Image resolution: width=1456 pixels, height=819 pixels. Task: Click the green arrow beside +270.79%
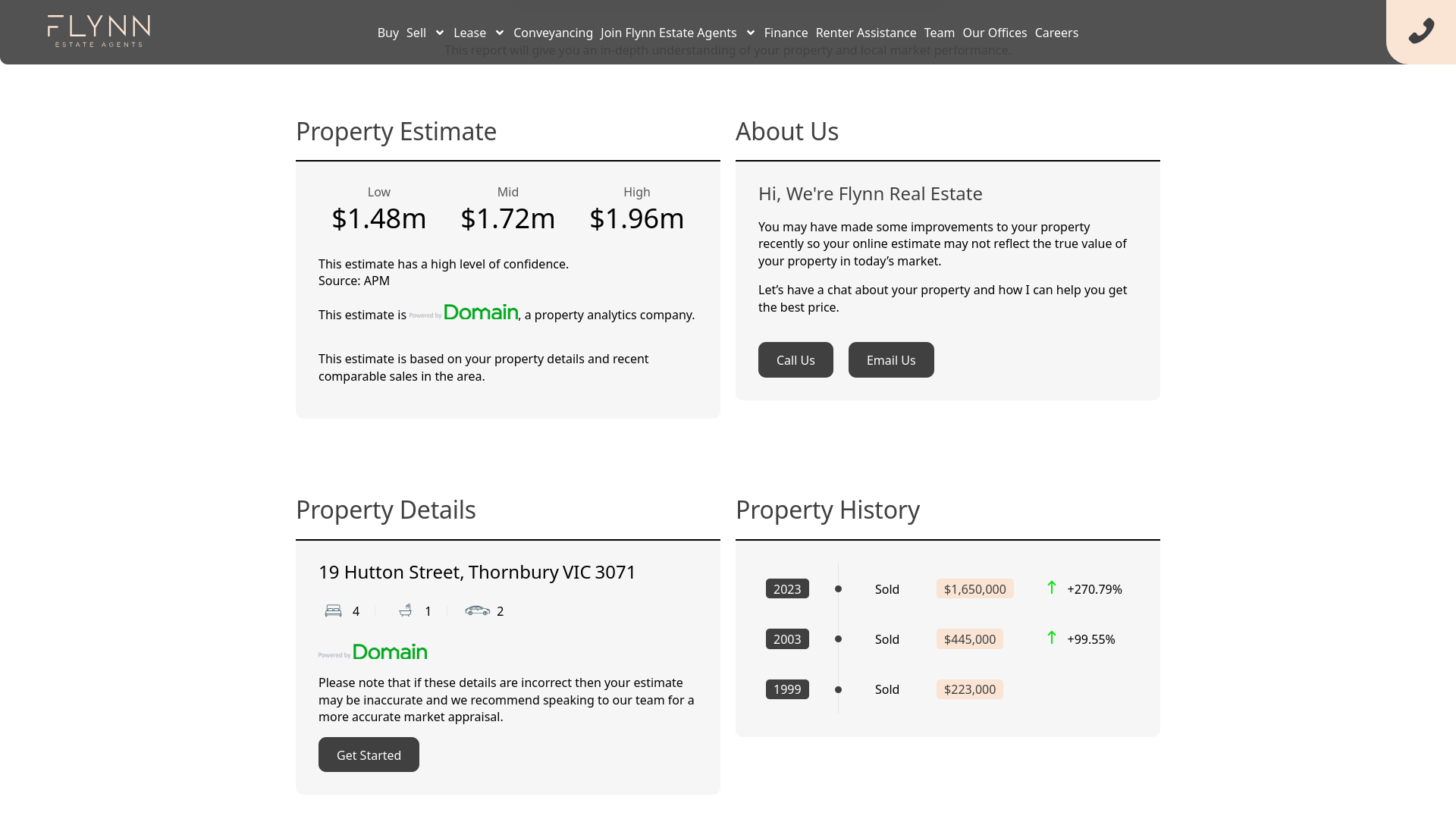[1051, 588]
